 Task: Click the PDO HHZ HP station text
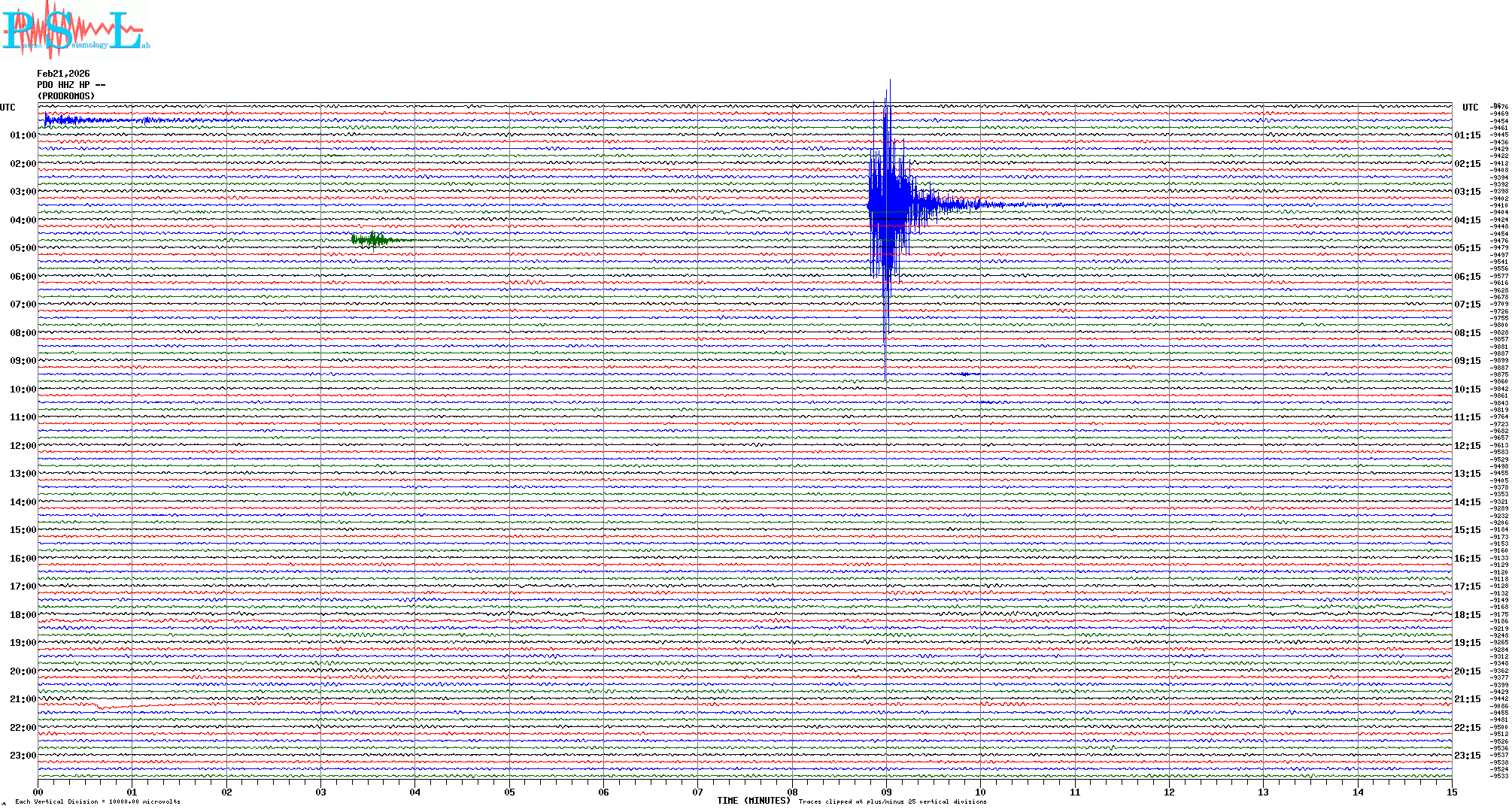[x=71, y=85]
